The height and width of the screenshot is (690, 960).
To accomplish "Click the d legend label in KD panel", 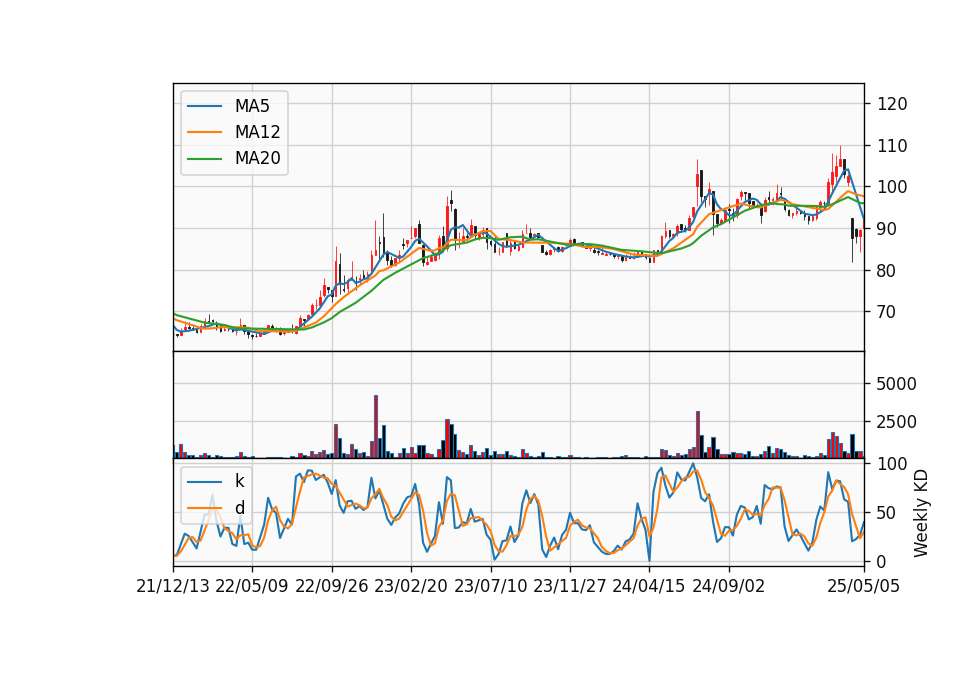I will tap(240, 508).
